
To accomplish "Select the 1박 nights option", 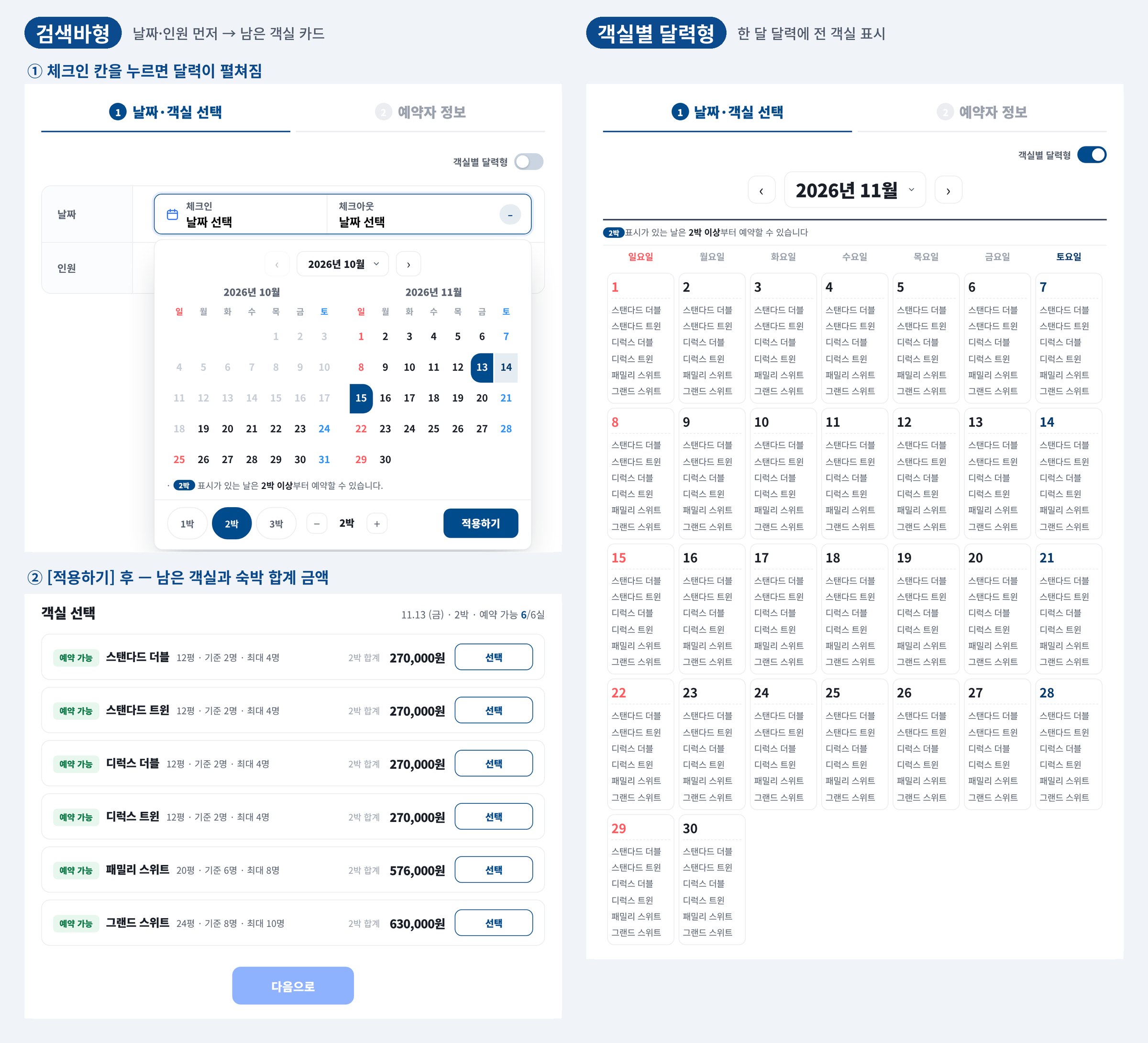I will pyautogui.click(x=188, y=523).
